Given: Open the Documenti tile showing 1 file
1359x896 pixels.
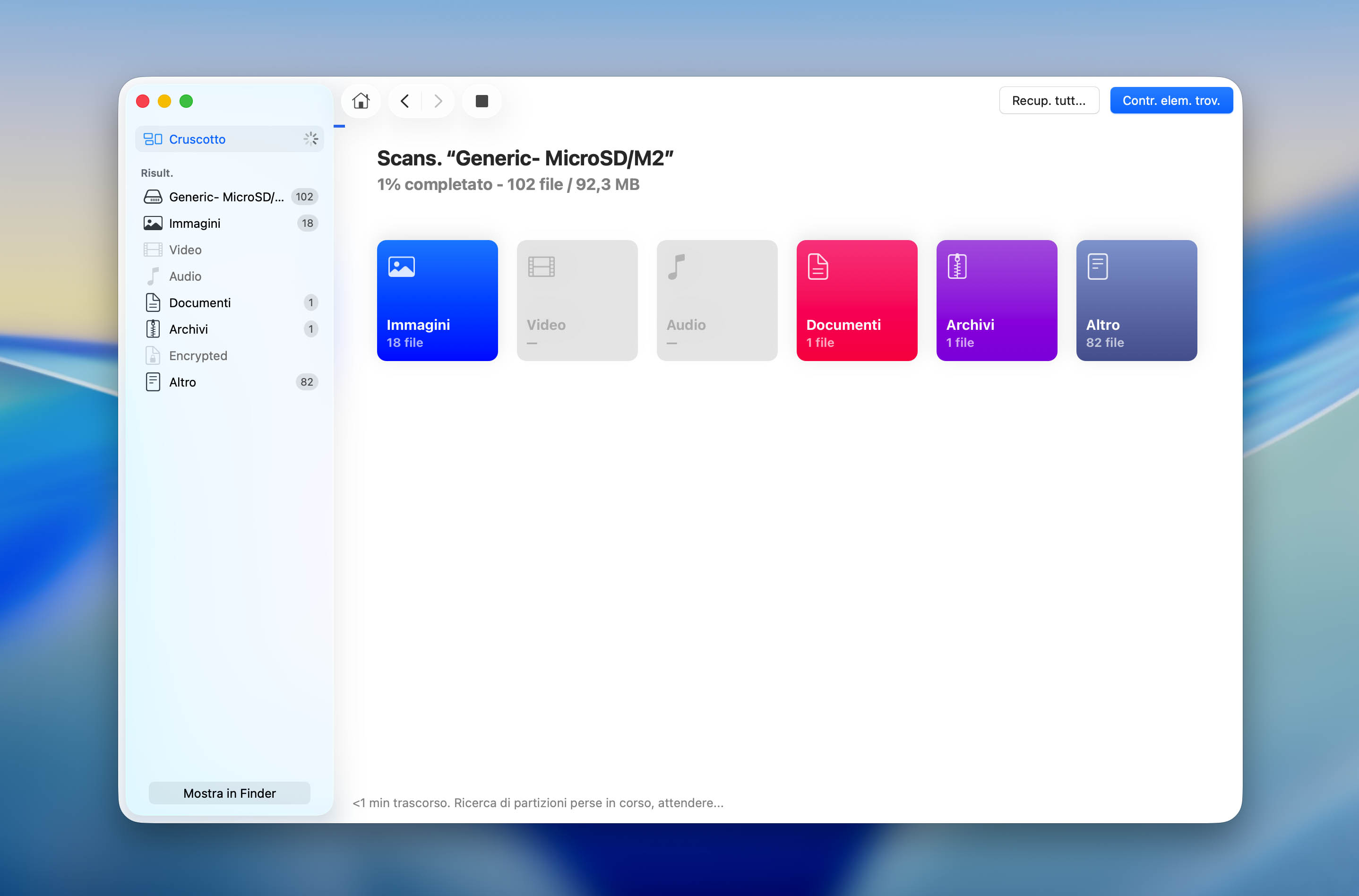Looking at the screenshot, I should coord(856,301).
